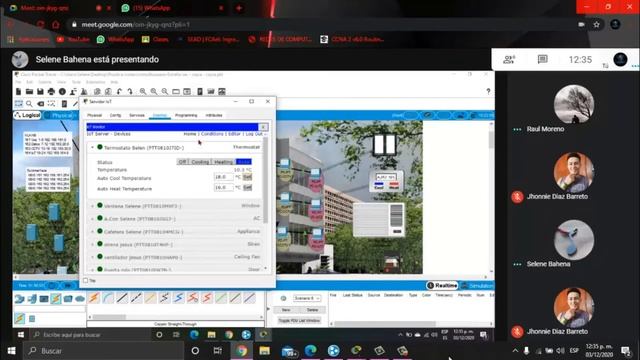Click Auto Heat Temperature input field
Image resolution: width=640 pixels, height=360 pixels.
click(224, 188)
